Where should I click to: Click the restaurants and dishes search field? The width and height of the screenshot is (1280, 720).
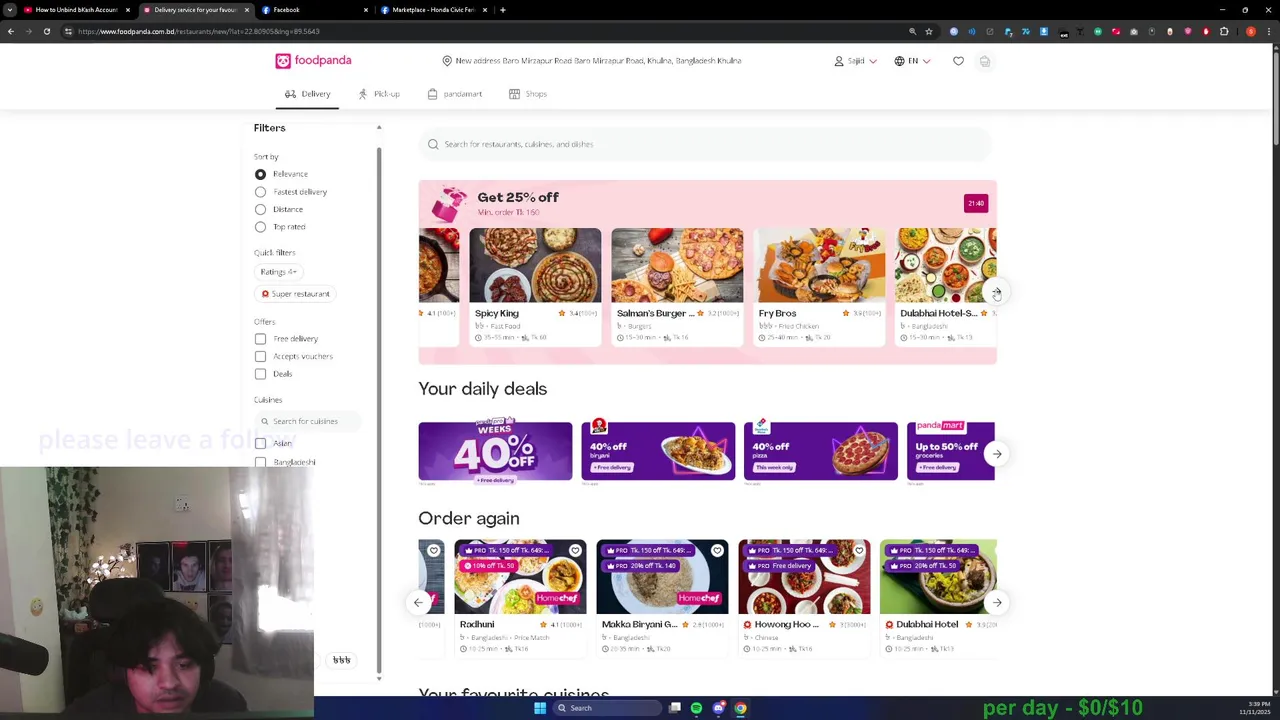click(x=705, y=144)
